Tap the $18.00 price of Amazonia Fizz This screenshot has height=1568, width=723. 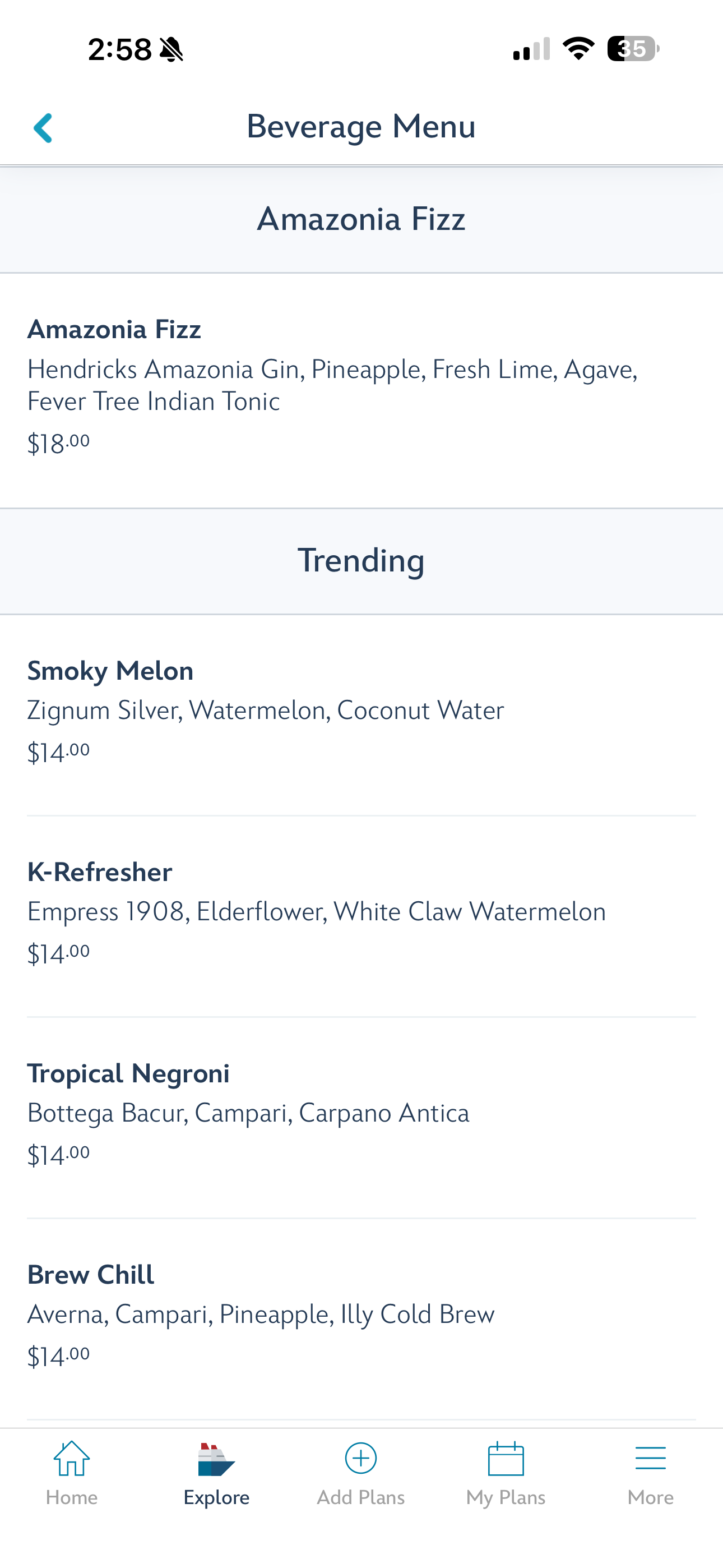point(58,443)
